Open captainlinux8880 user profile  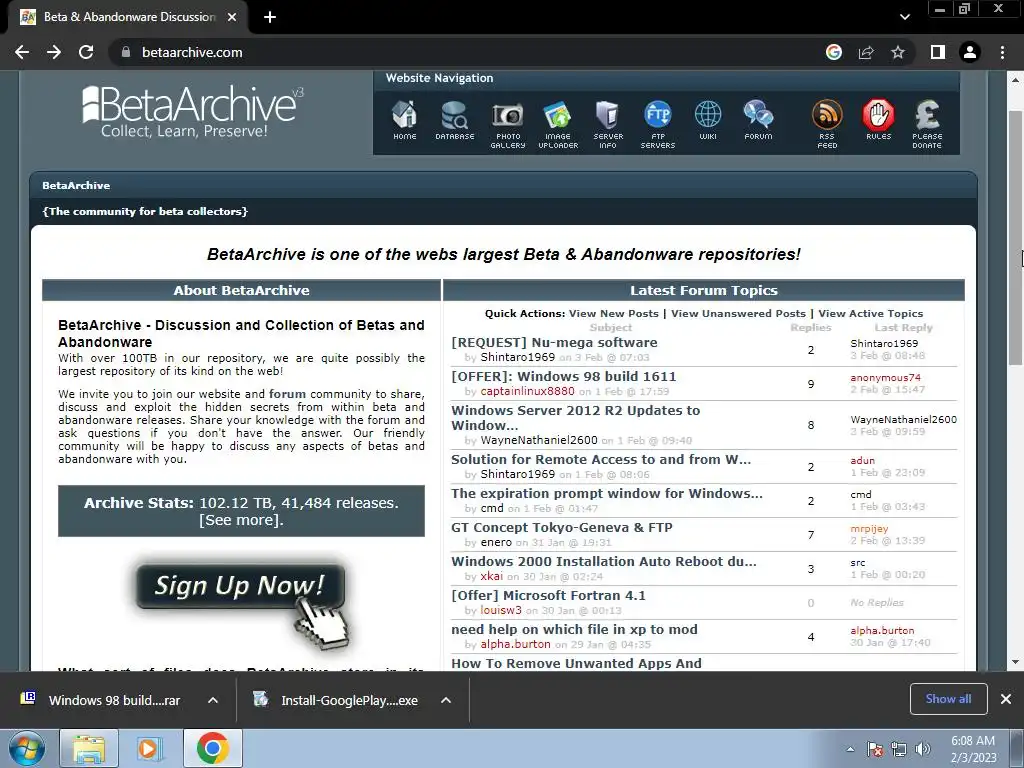(527, 391)
